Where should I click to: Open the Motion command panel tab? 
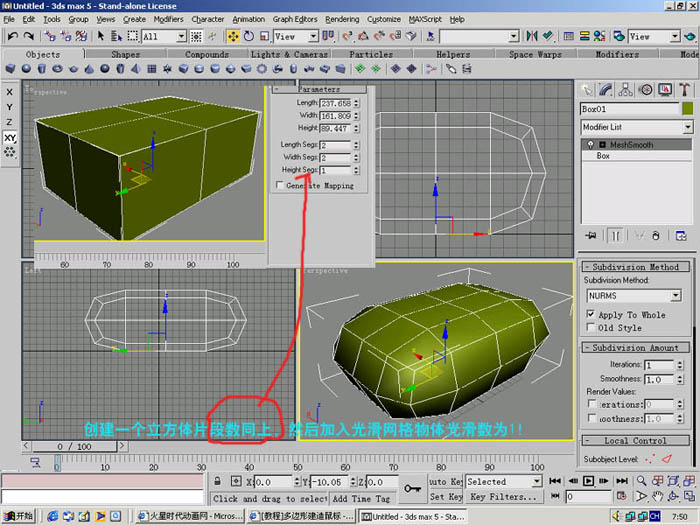point(645,90)
